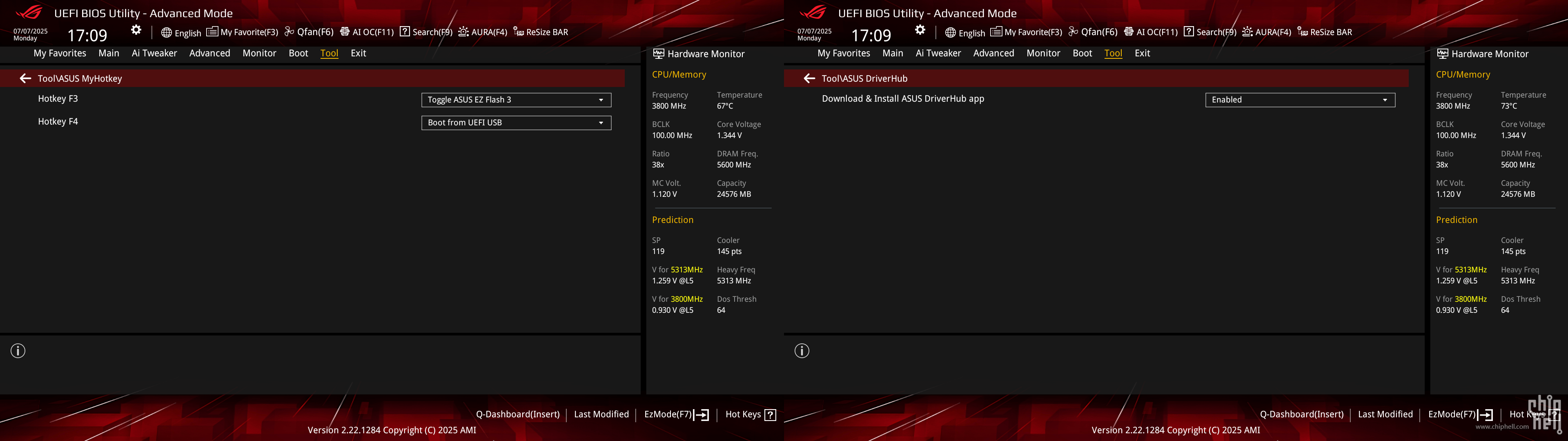Click Hardware Monitor icon in right window

(x=1443, y=53)
